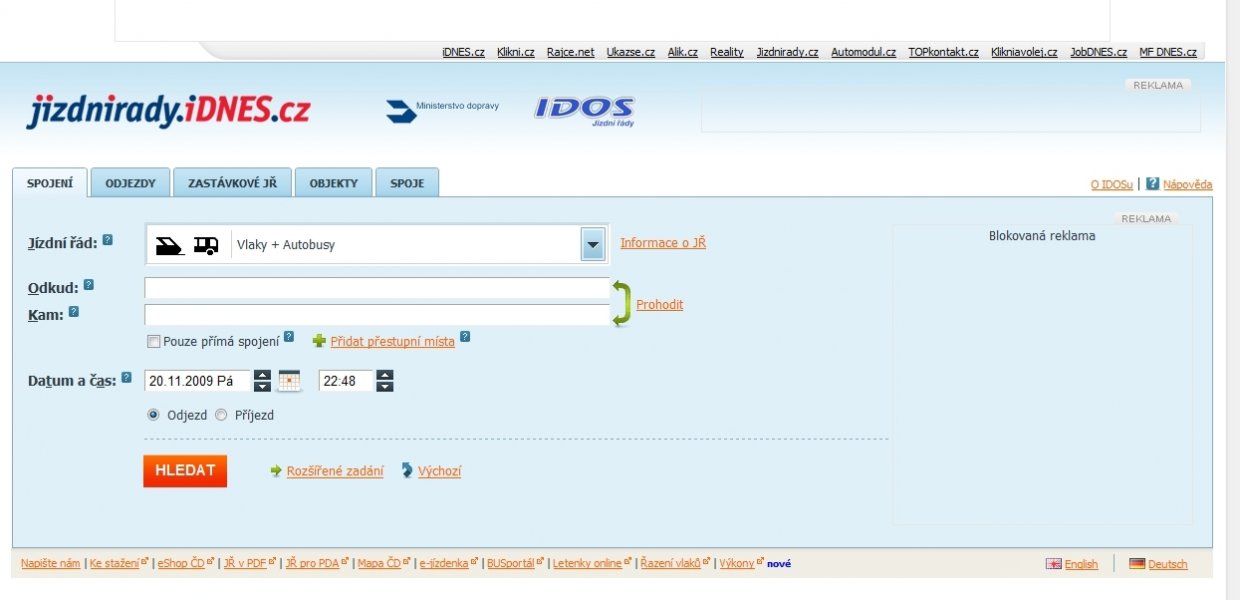Screen dimensions: 1240x600
Task: Open Rajce.net in the top navigation
Action: pos(570,52)
